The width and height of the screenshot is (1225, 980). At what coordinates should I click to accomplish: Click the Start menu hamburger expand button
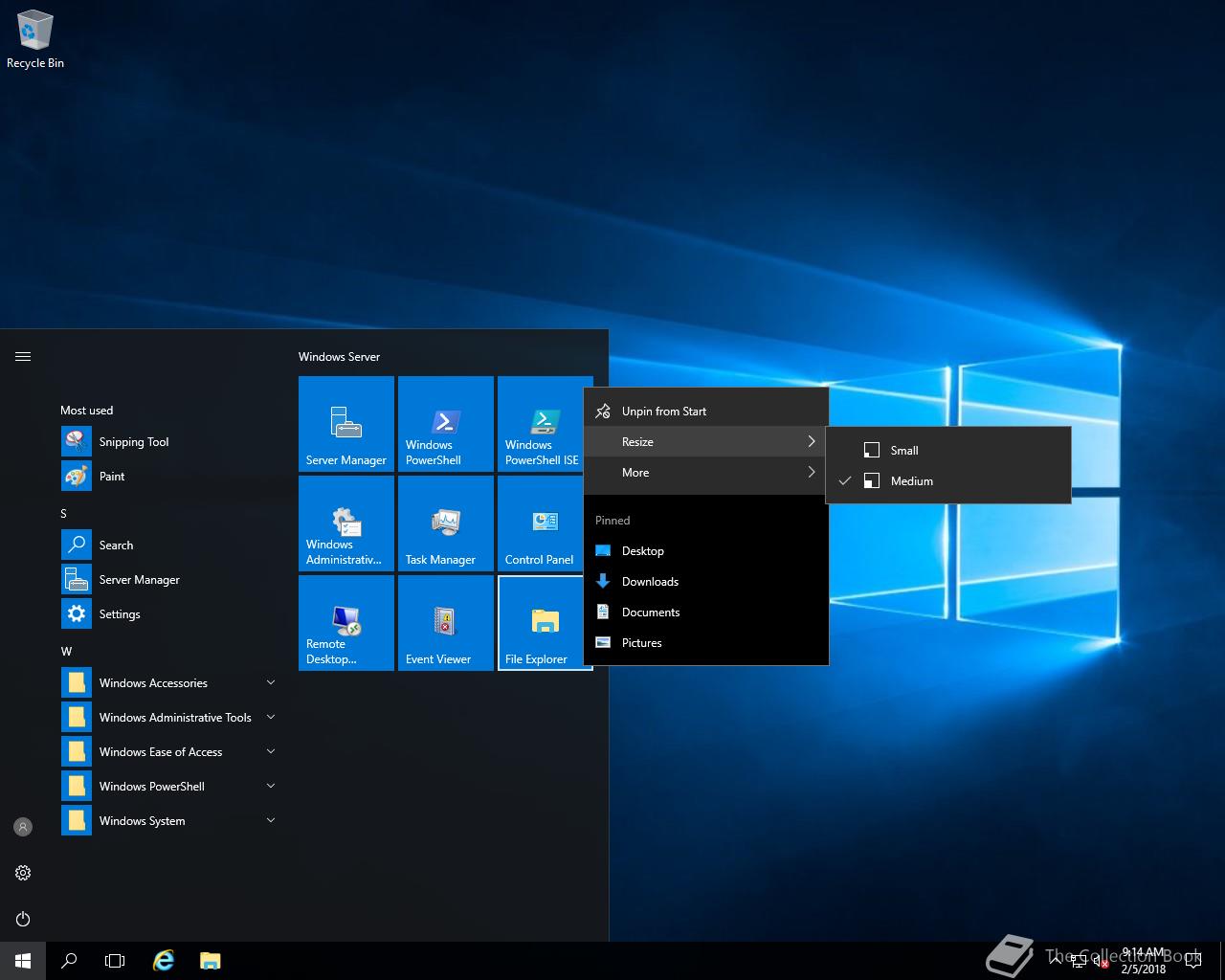point(23,356)
